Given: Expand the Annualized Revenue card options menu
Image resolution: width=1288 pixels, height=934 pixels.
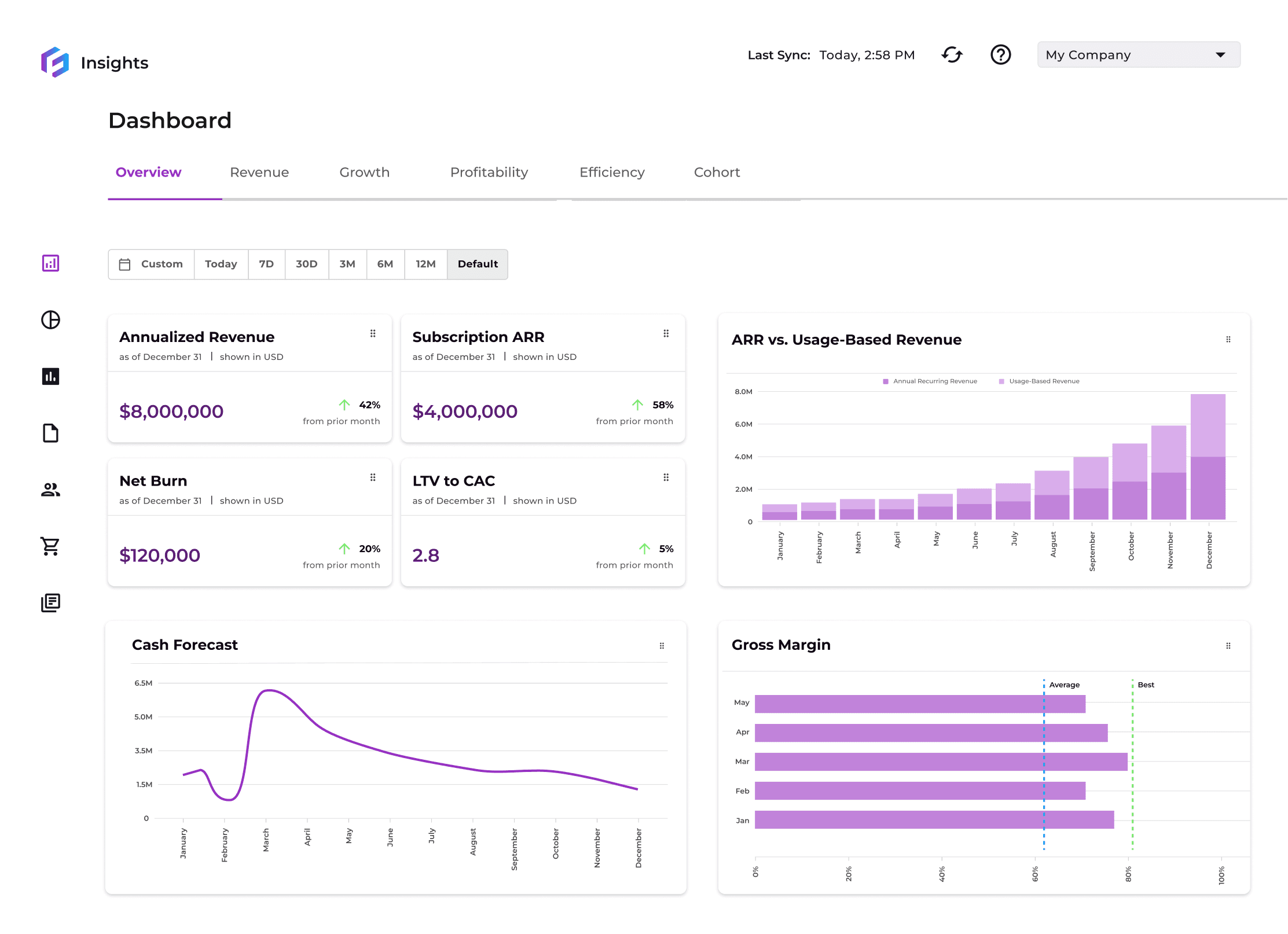Looking at the screenshot, I should tap(373, 333).
